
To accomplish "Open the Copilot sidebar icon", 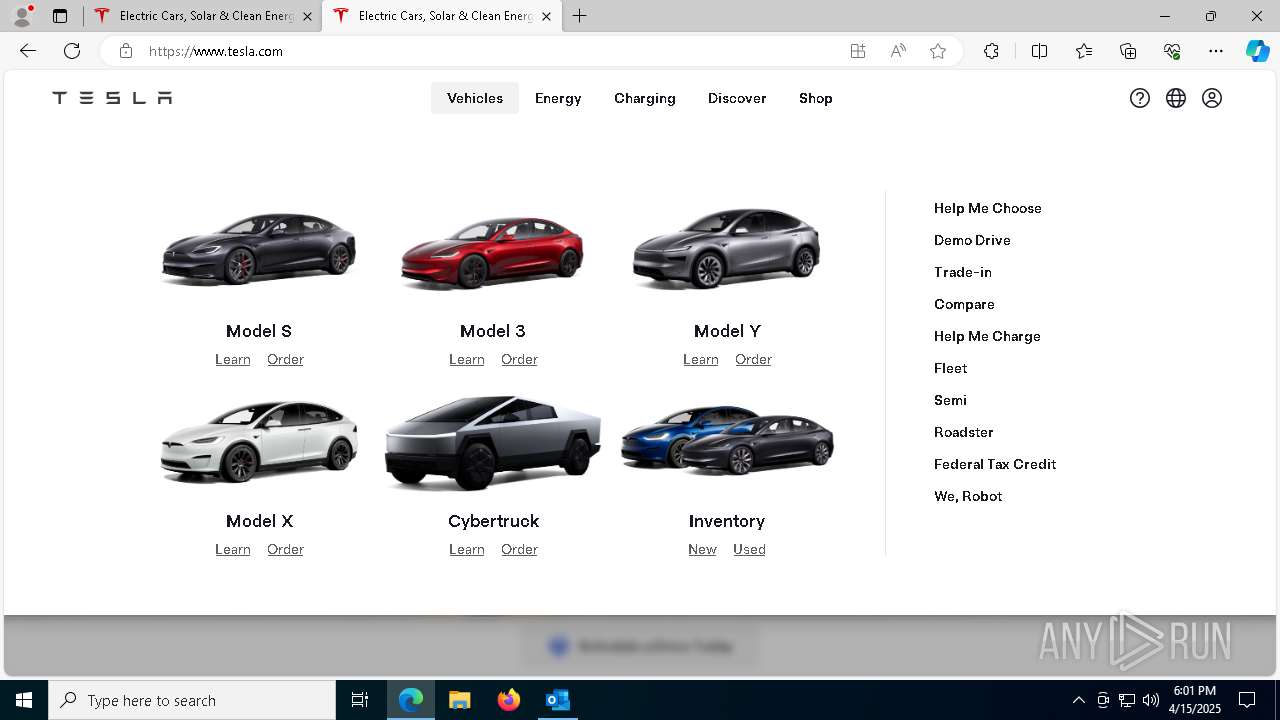I will pyautogui.click(x=1257, y=51).
